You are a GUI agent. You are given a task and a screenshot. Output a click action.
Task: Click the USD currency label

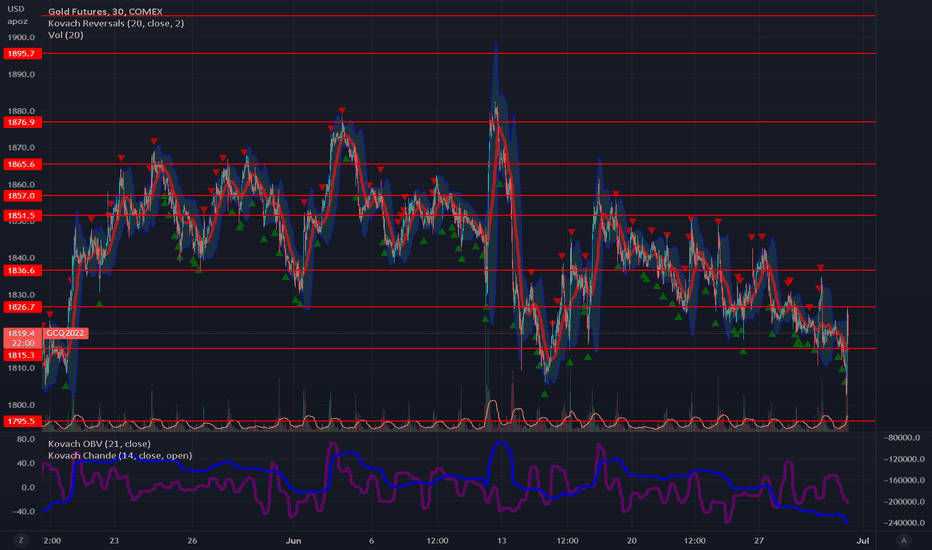click(16, 9)
